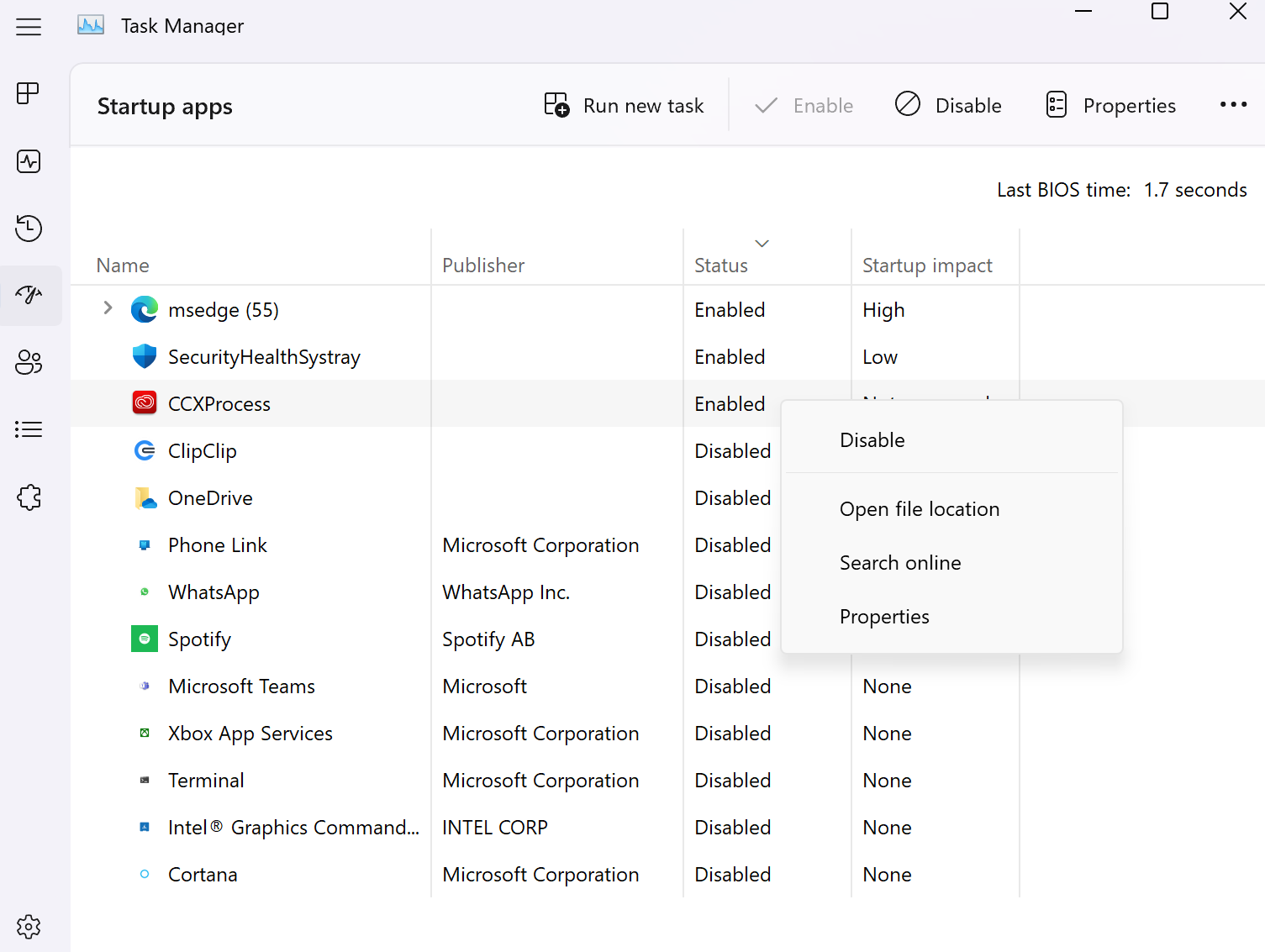This screenshot has width=1265, height=952.
Task: Select the SecurityHealthSystray row name
Action: click(x=264, y=357)
